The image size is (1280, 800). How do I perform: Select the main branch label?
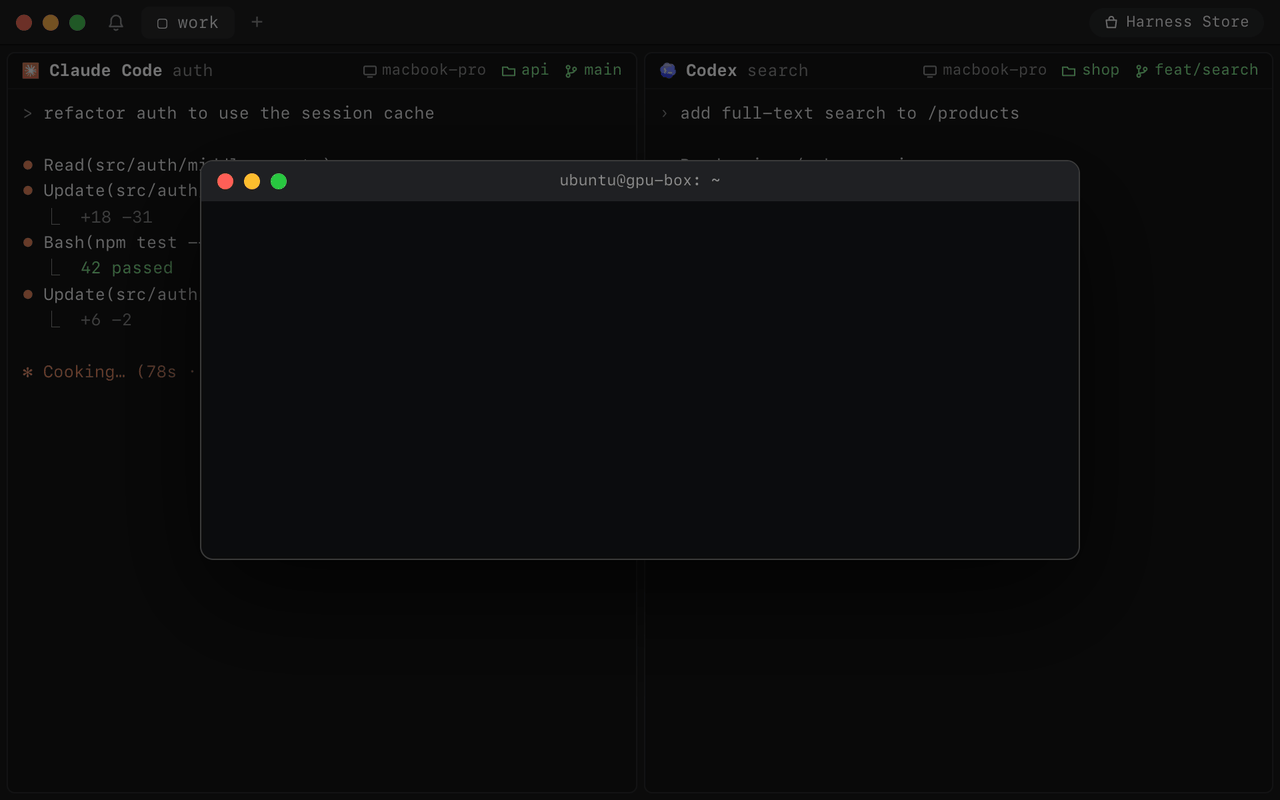click(593, 70)
